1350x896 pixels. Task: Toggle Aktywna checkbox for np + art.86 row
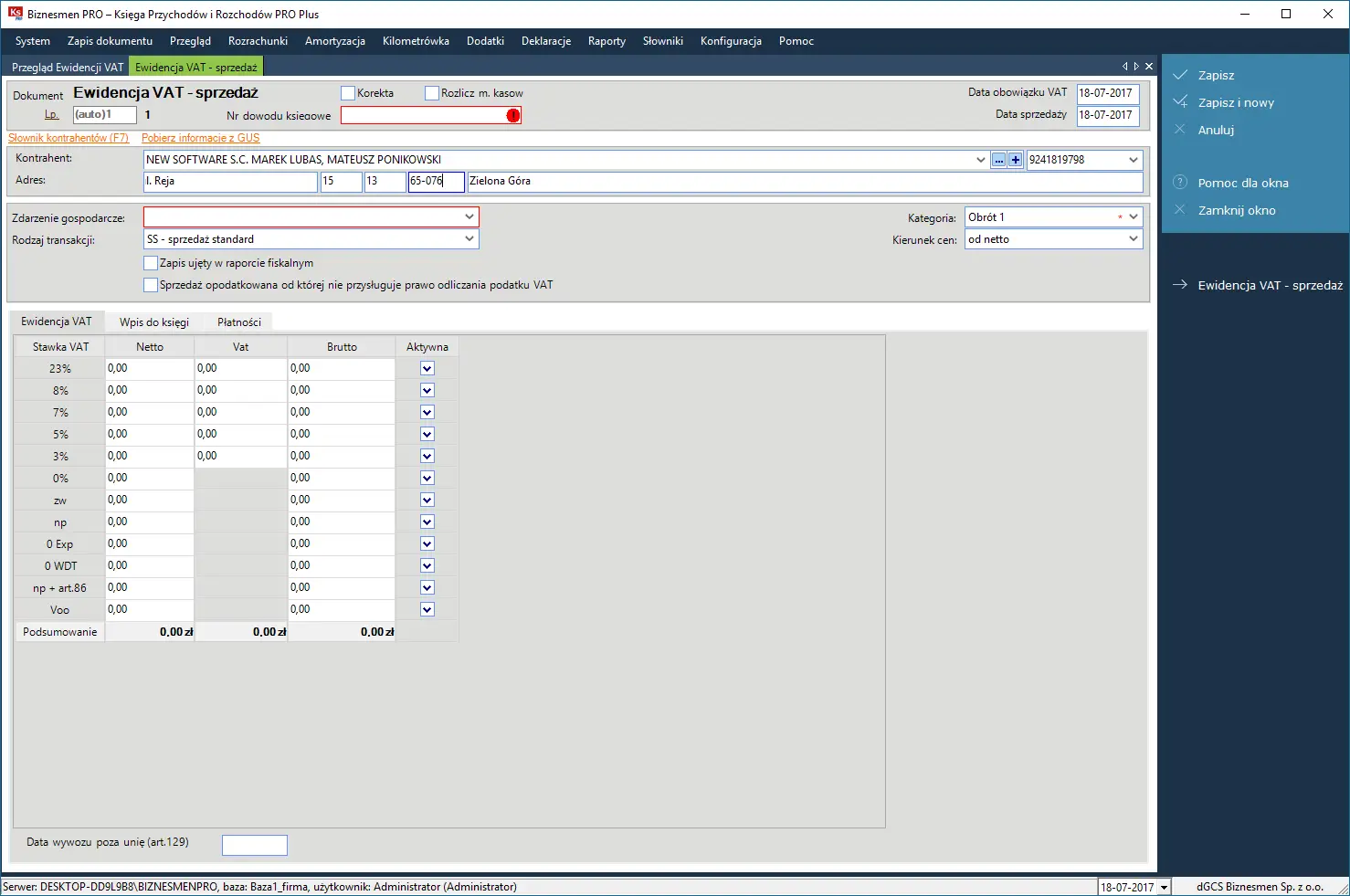(427, 587)
